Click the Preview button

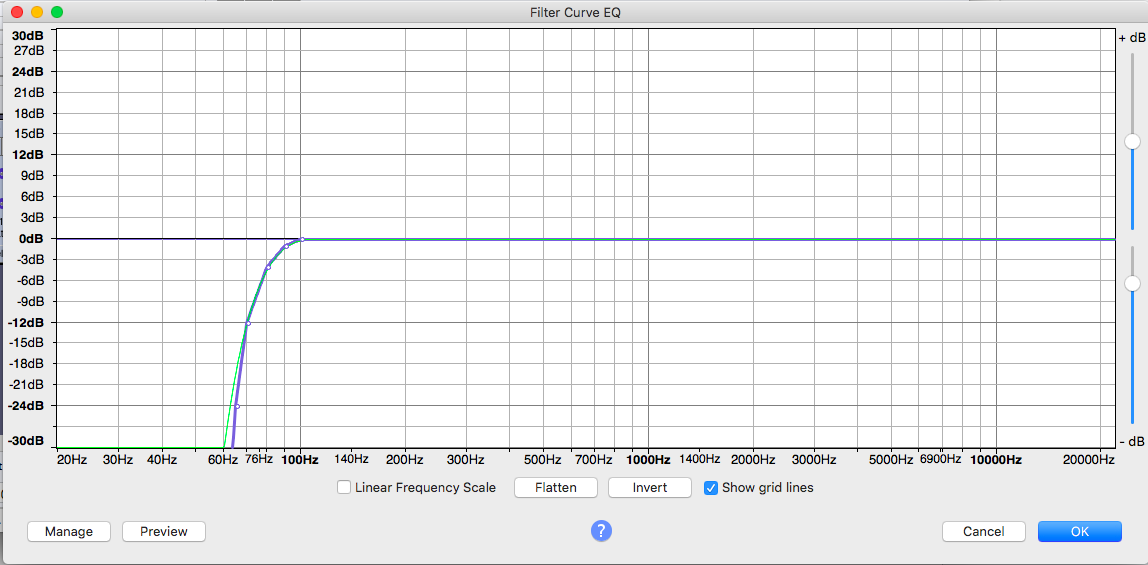(163, 531)
